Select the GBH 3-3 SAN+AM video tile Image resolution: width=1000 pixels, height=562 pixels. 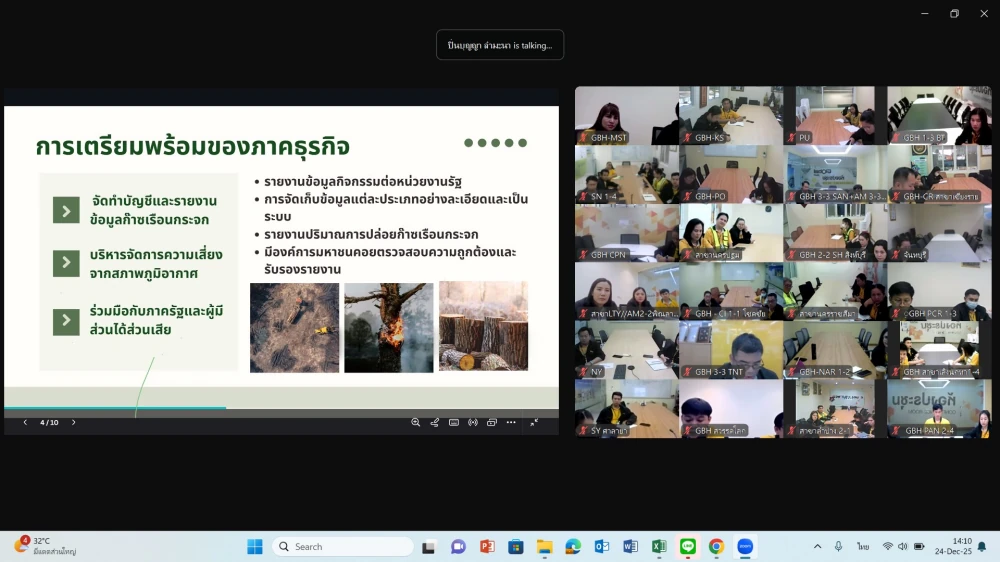click(835, 174)
